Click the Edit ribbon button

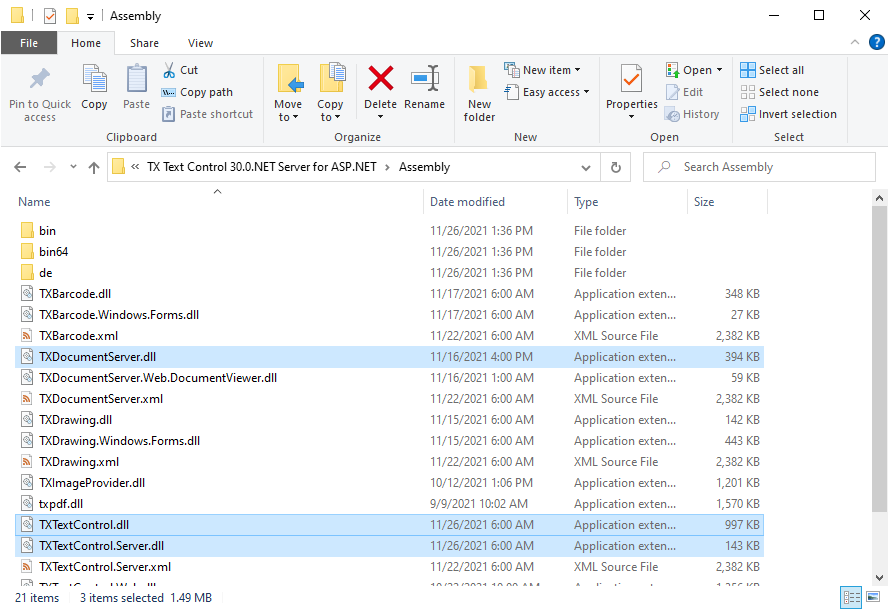click(684, 92)
